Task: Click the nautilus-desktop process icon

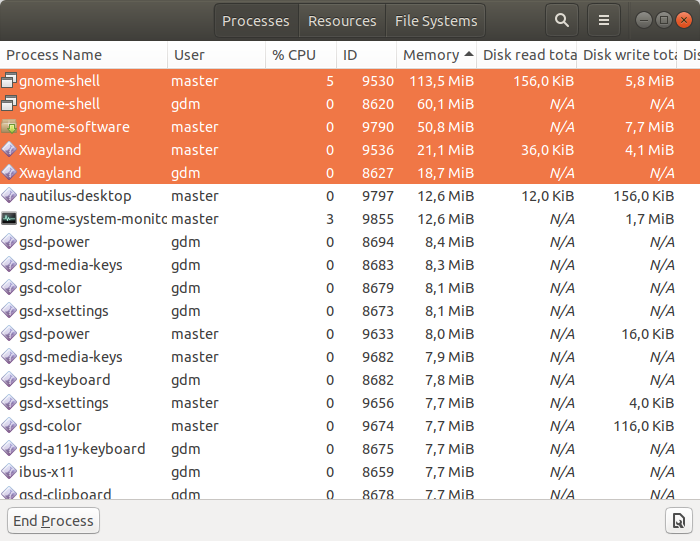Action: point(9,196)
